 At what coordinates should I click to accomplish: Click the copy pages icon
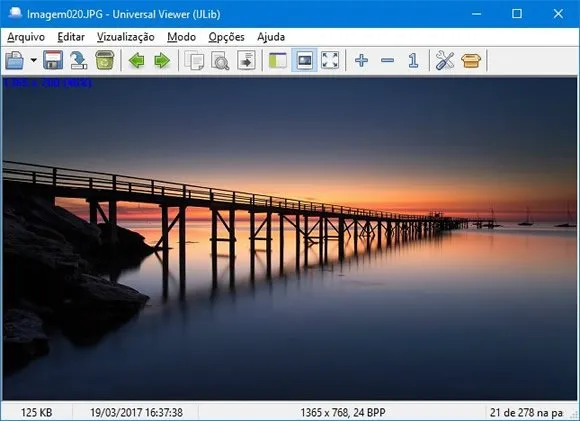(194, 60)
